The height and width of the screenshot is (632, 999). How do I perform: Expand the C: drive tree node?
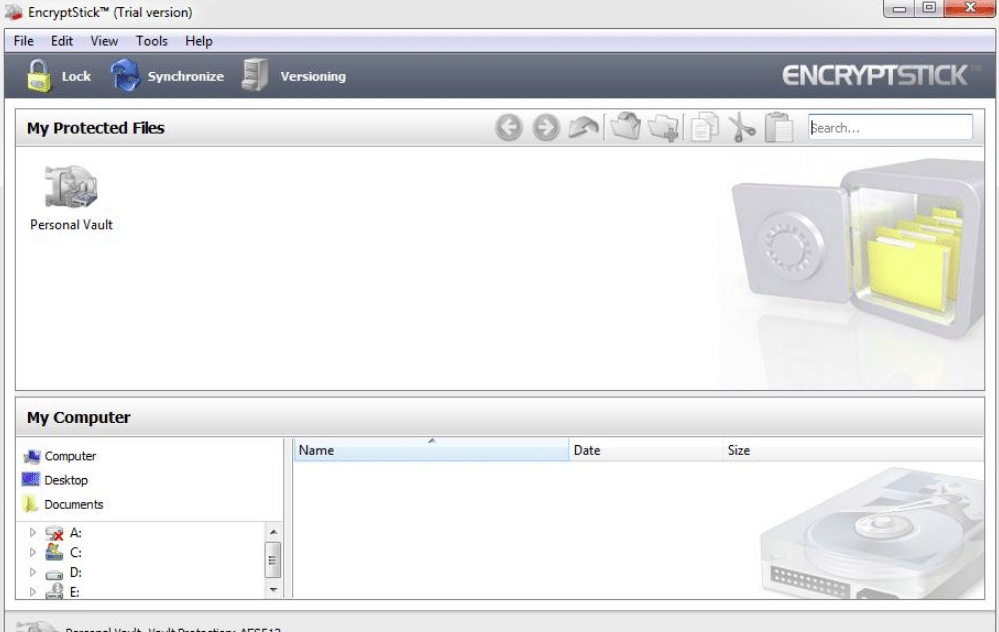click(x=32, y=552)
